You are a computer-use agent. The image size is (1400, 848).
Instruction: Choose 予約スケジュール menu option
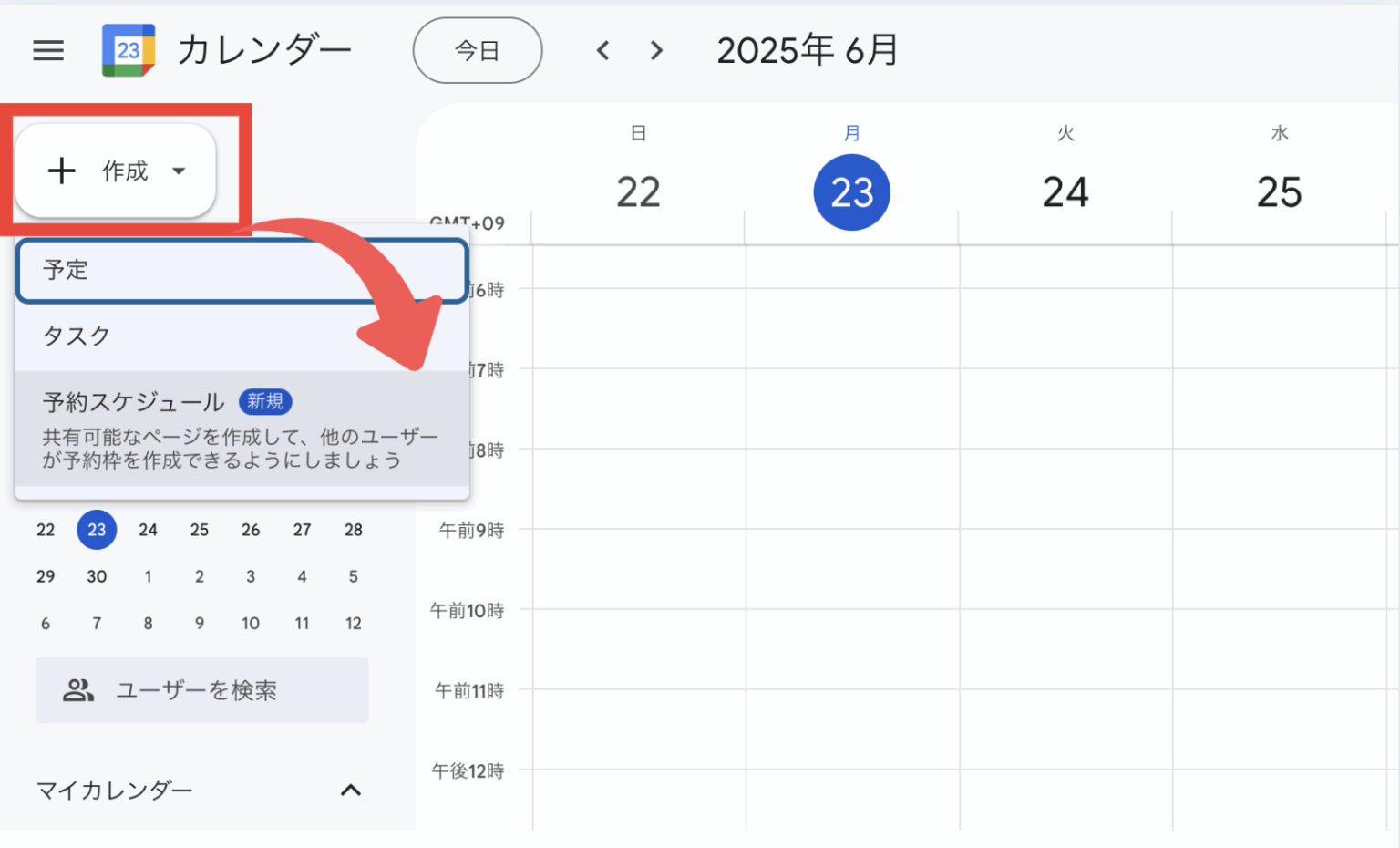tap(242, 429)
